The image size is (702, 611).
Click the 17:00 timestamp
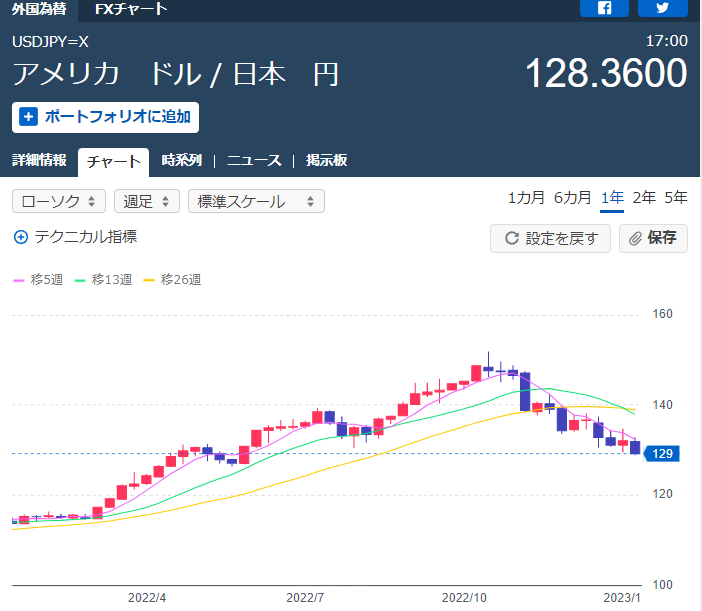point(667,41)
